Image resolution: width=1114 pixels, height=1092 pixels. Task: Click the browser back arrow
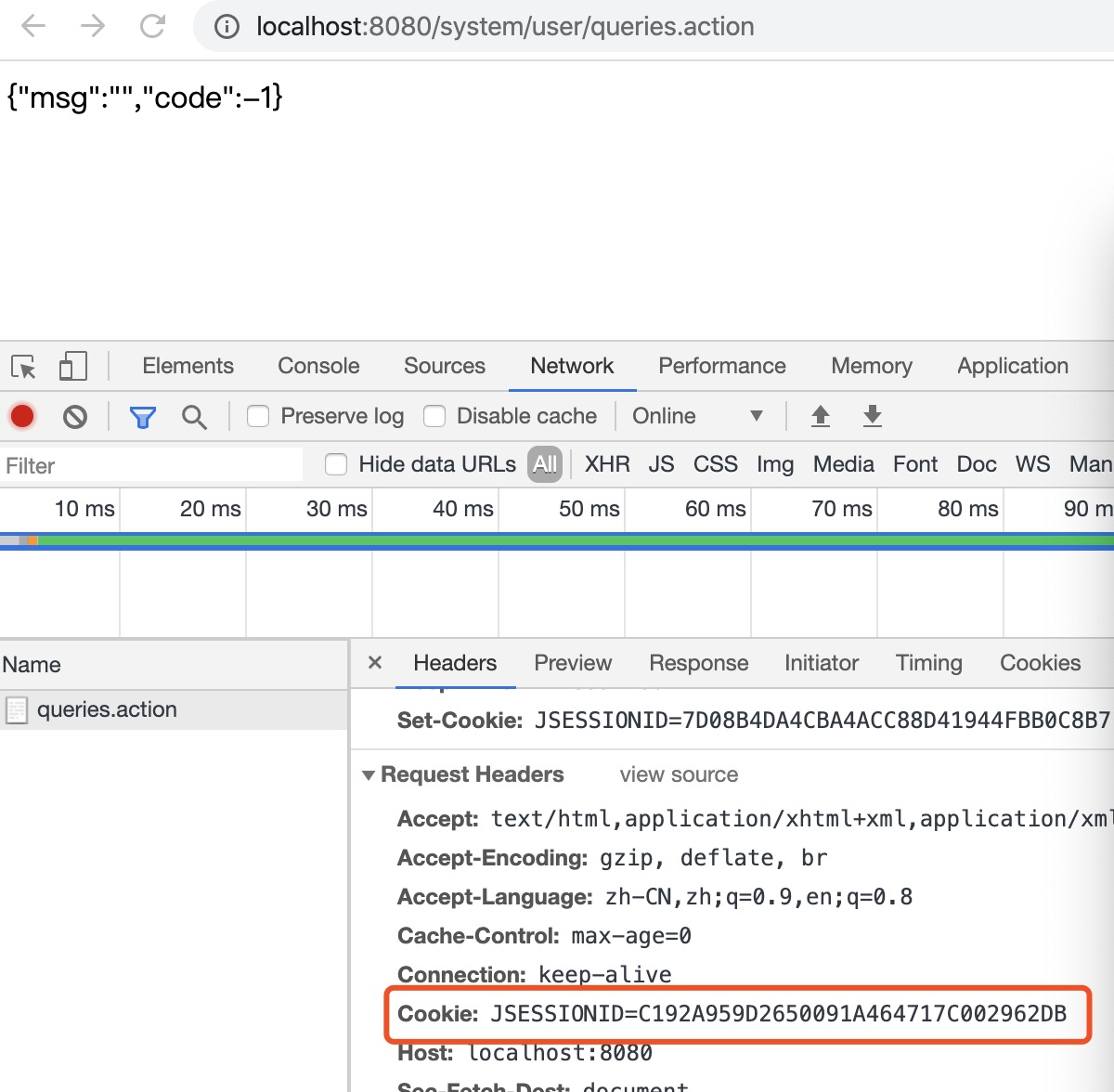(x=33, y=26)
